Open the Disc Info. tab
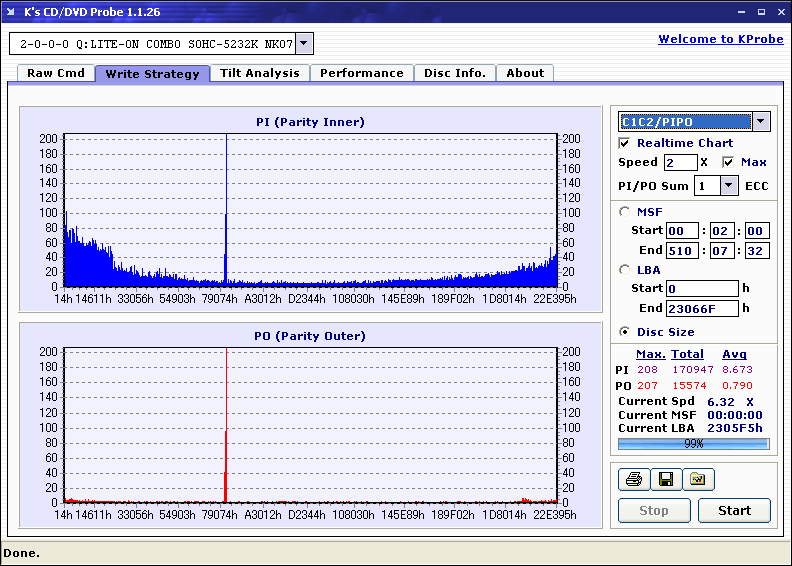This screenshot has width=792, height=566. tap(454, 73)
